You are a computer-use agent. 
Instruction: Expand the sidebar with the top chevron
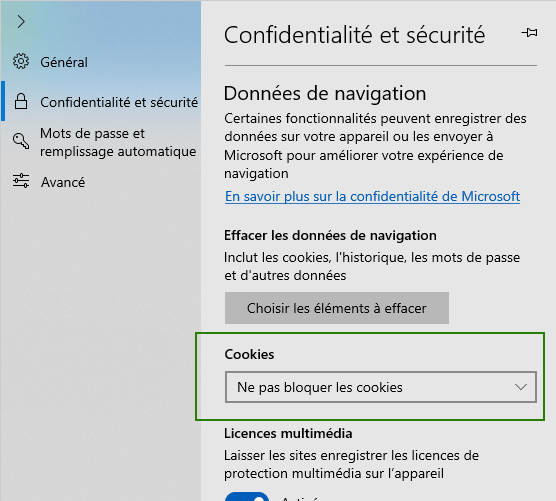click(21, 22)
